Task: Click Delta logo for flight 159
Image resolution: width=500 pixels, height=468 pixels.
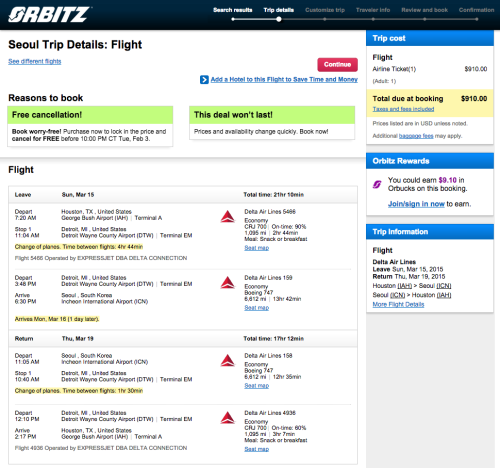Action: pyautogui.click(x=228, y=283)
